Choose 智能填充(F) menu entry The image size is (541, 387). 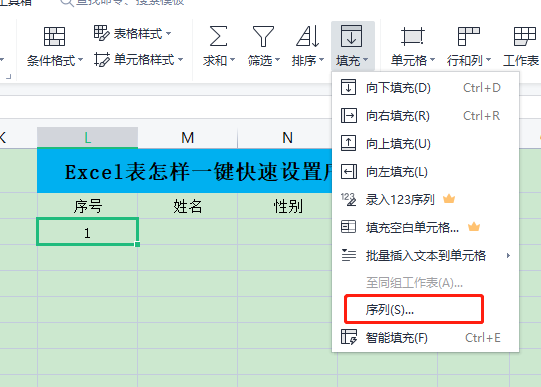[x=425, y=337]
